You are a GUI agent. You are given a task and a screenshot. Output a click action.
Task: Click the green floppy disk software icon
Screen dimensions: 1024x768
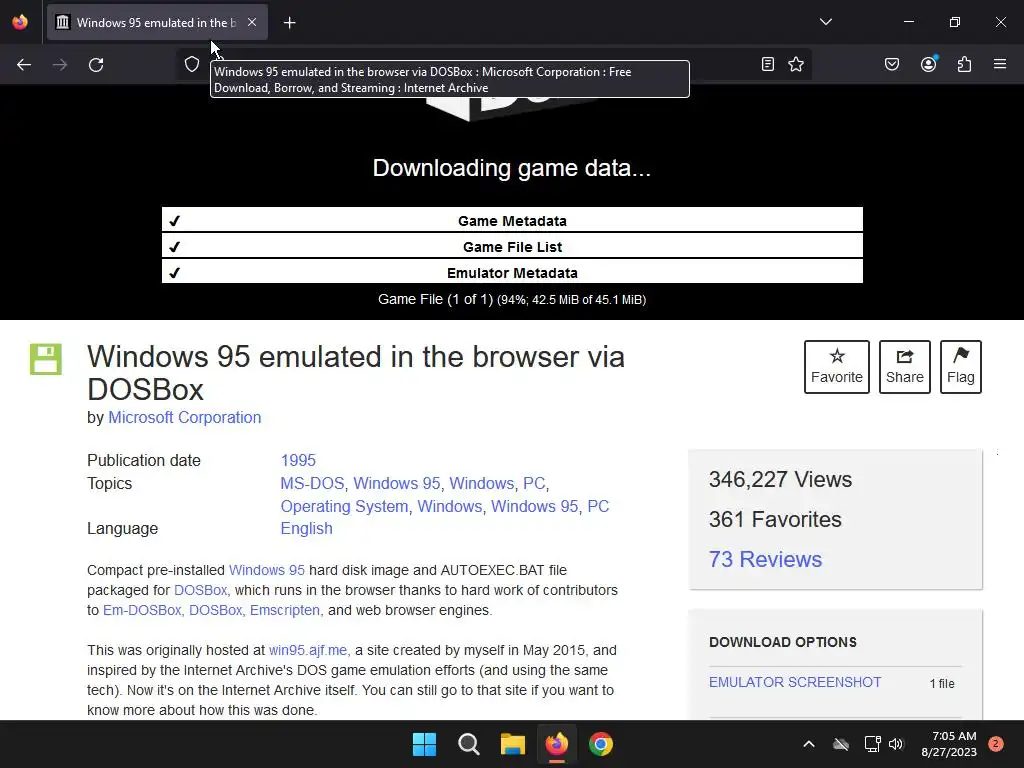pos(46,359)
